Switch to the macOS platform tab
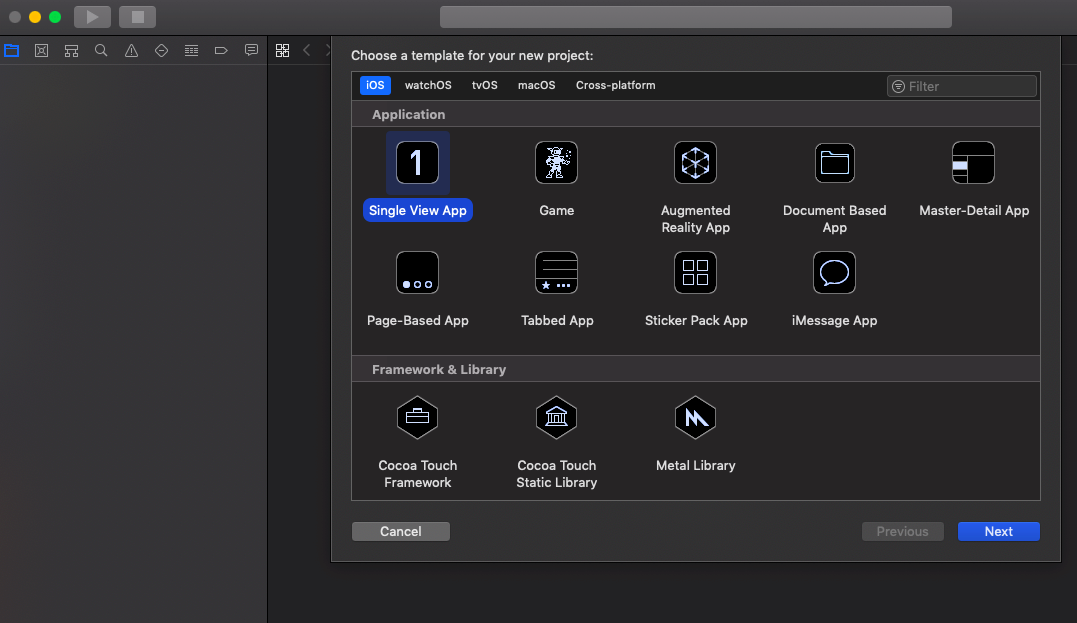Screen dimensions: 1077x623 click(x=536, y=86)
